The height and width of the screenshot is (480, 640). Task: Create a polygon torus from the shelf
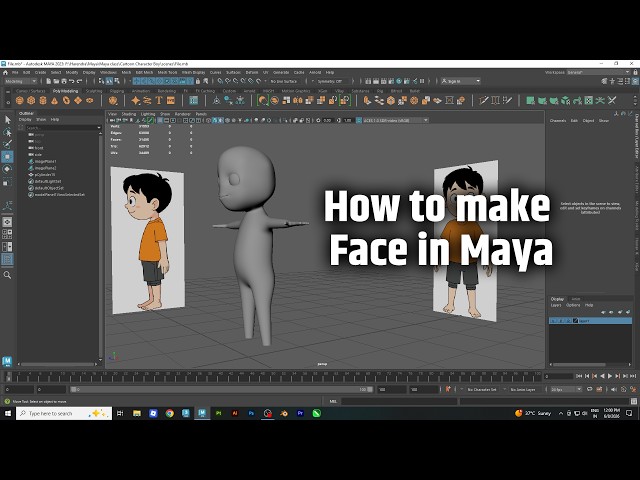coord(66,100)
